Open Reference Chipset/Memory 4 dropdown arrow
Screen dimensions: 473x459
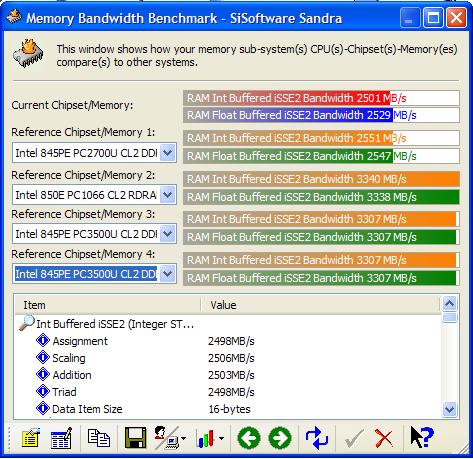coord(168,274)
